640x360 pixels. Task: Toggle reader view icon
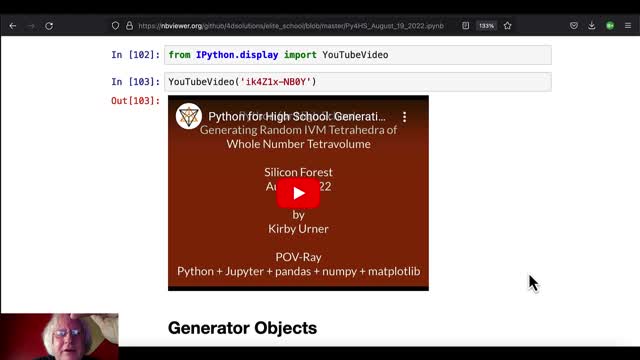click(x=465, y=26)
